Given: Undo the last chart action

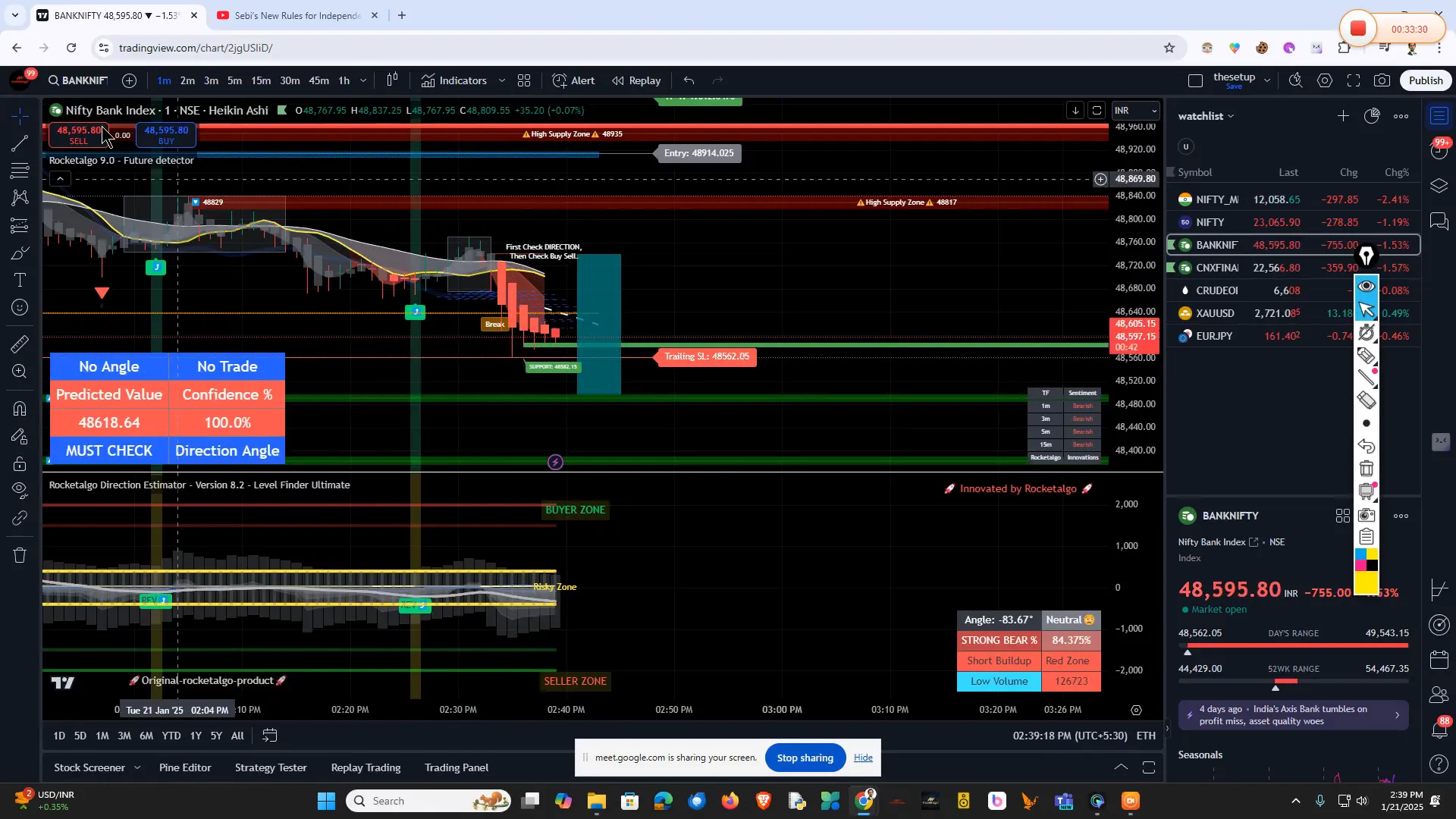Looking at the screenshot, I should coord(689,80).
